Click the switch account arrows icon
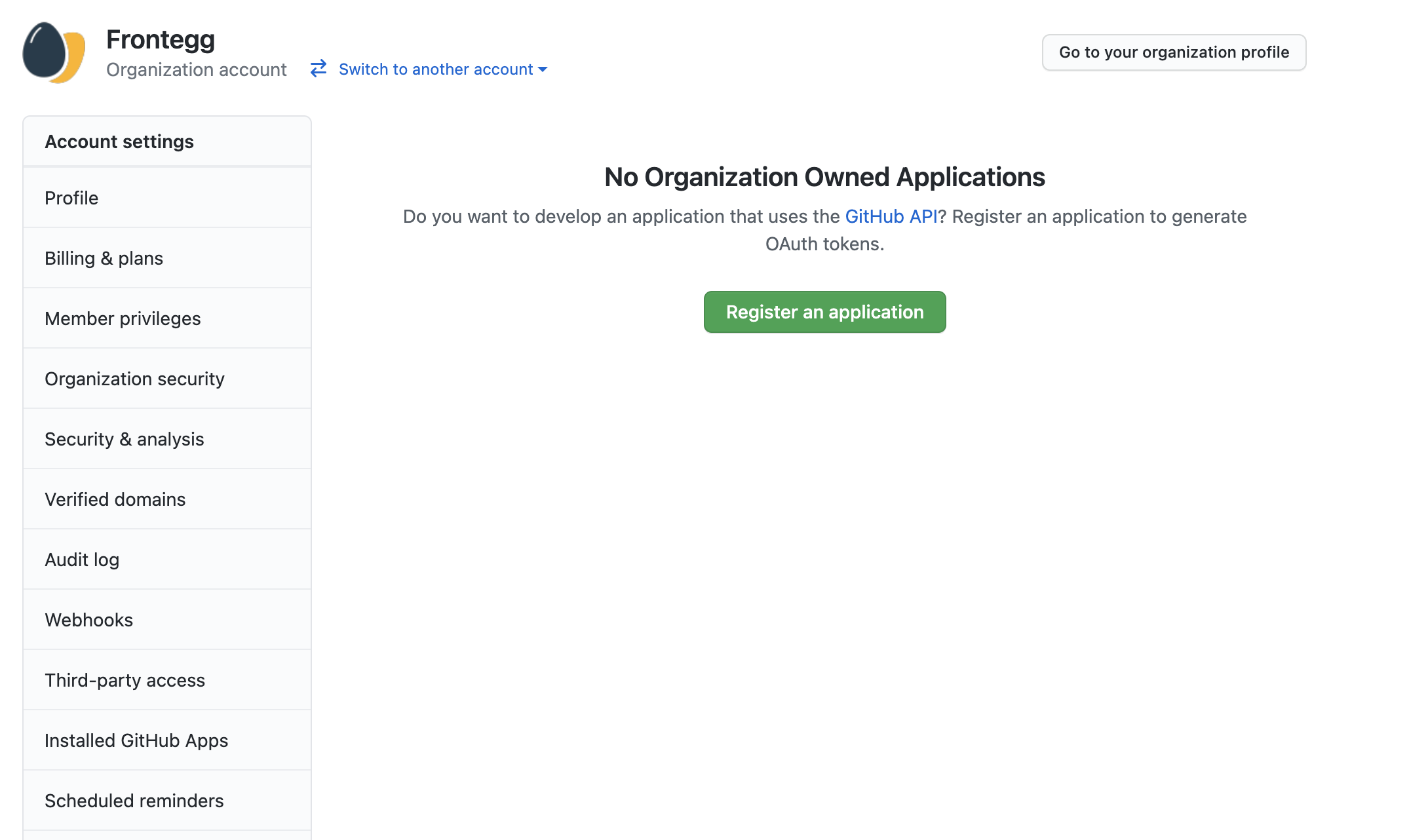Image resolution: width=1409 pixels, height=840 pixels. click(318, 69)
